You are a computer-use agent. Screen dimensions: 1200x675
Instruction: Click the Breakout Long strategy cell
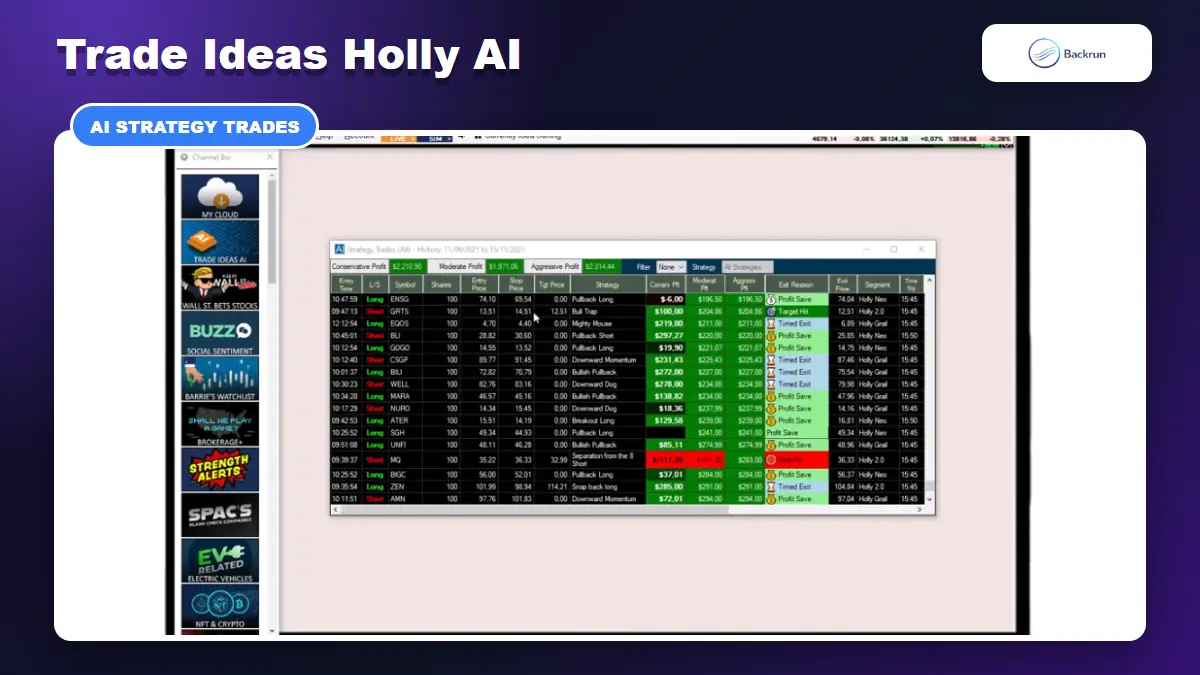click(x=607, y=420)
